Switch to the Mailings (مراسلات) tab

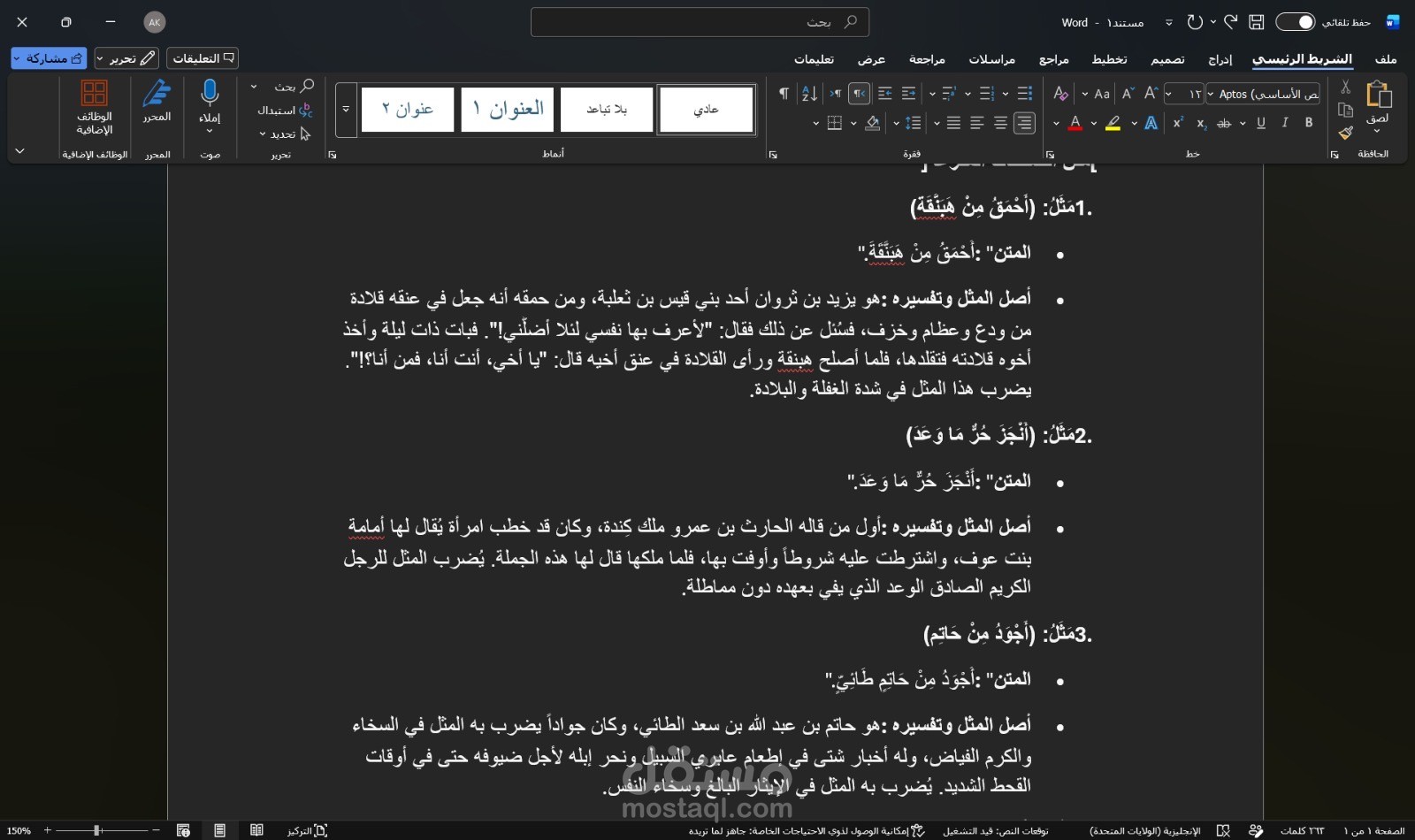pyautogui.click(x=991, y=59)
